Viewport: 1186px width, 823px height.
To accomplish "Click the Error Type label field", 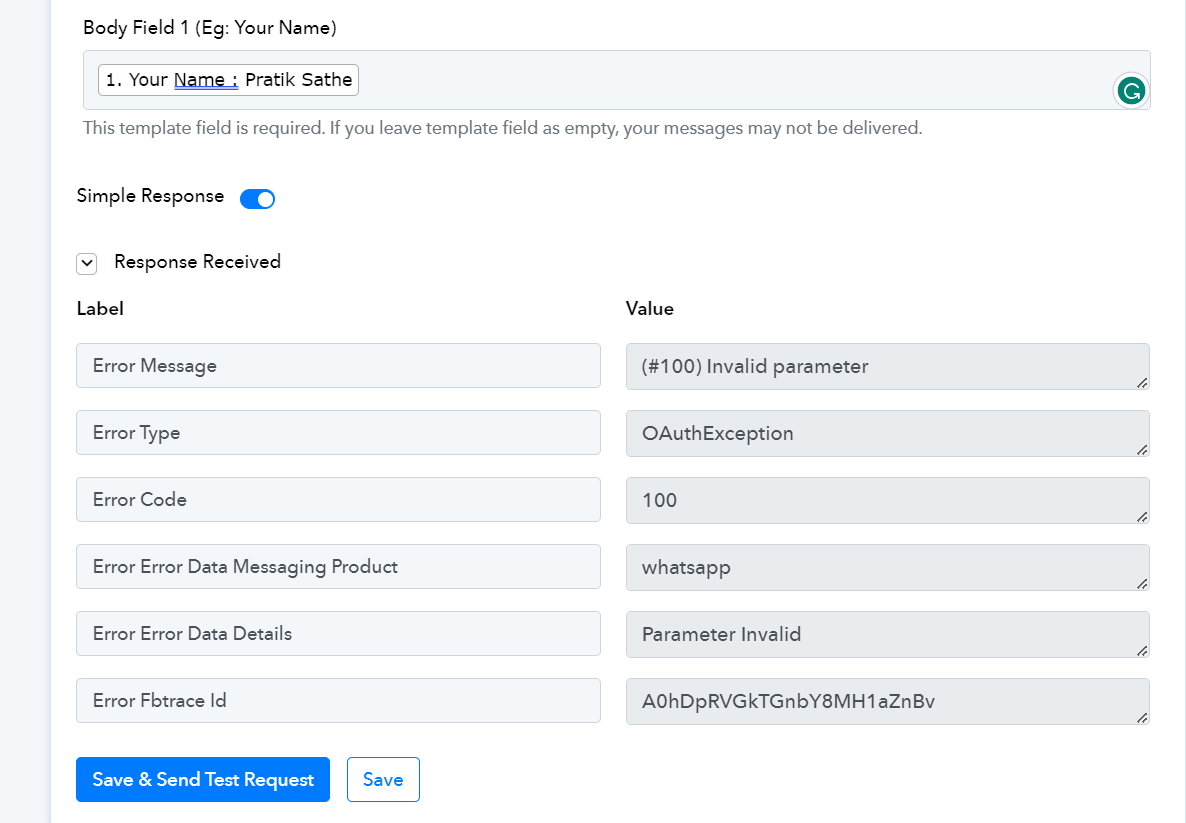I will (338, 433).
